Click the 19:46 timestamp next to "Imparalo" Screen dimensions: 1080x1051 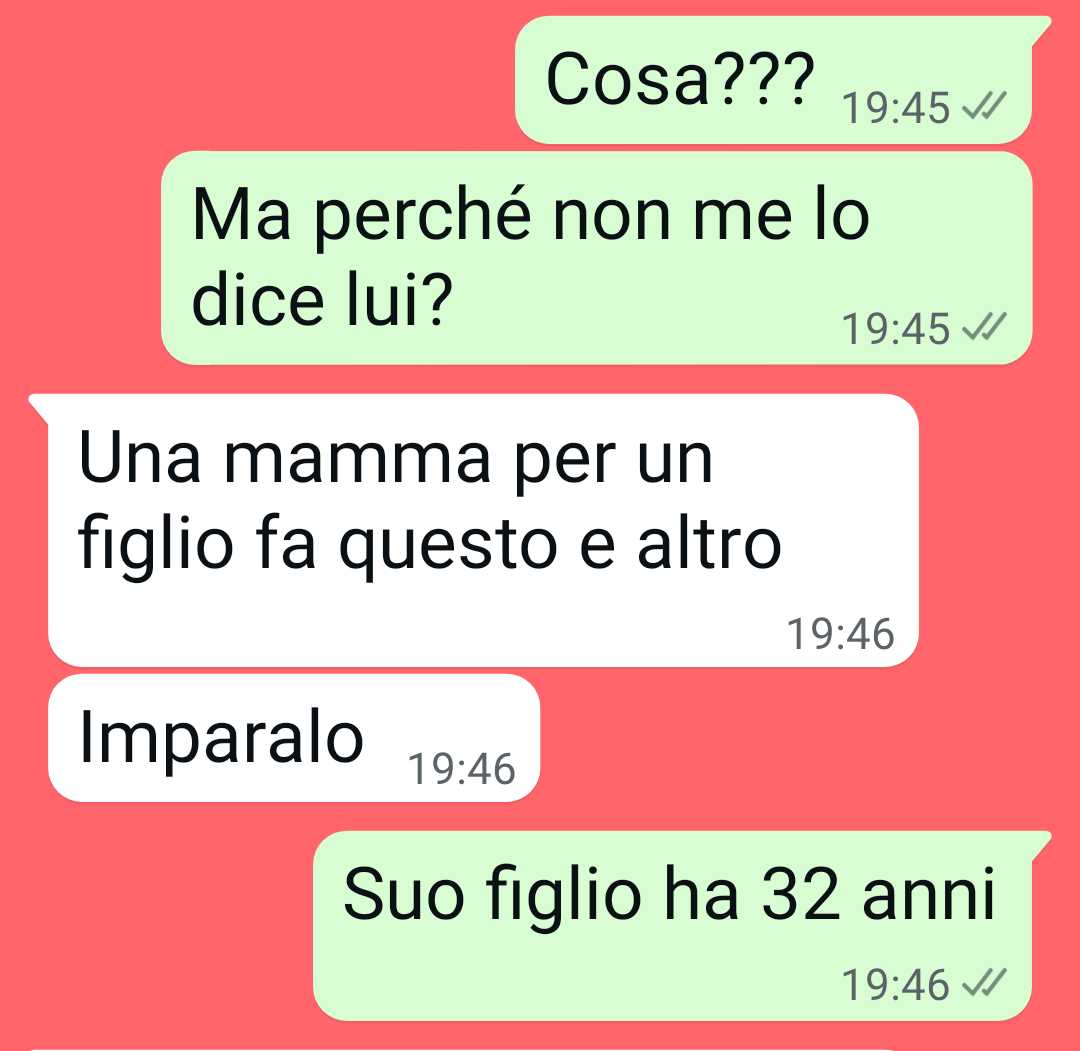(x=461, y=769)
